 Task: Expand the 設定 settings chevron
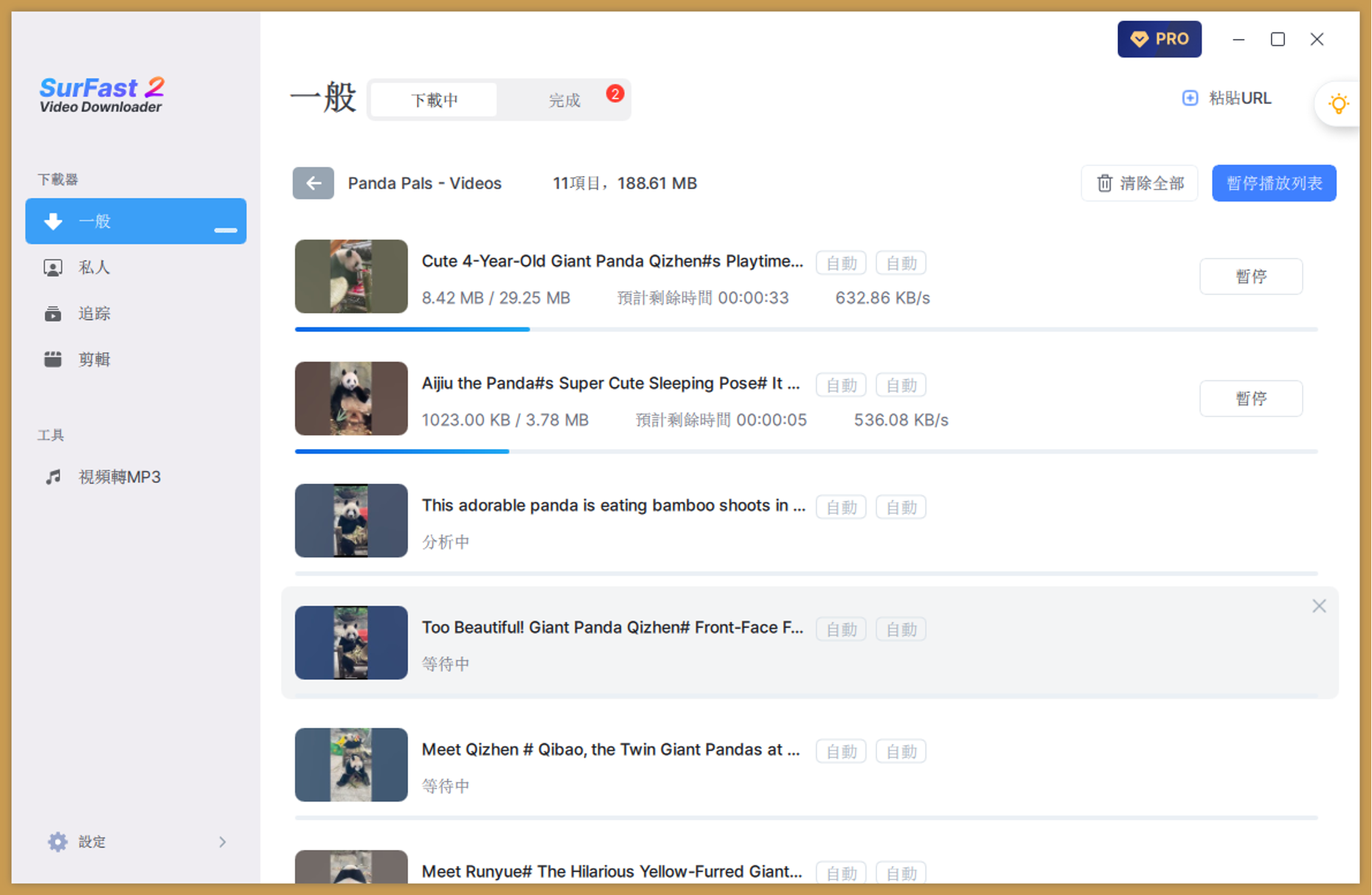point(222,842)
